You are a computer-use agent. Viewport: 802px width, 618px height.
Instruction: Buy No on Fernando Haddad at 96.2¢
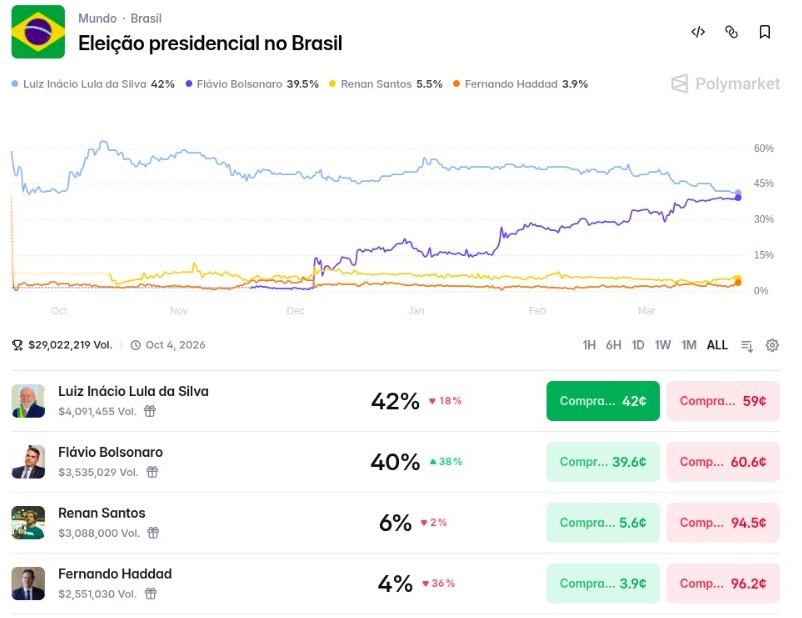(723, 584)
